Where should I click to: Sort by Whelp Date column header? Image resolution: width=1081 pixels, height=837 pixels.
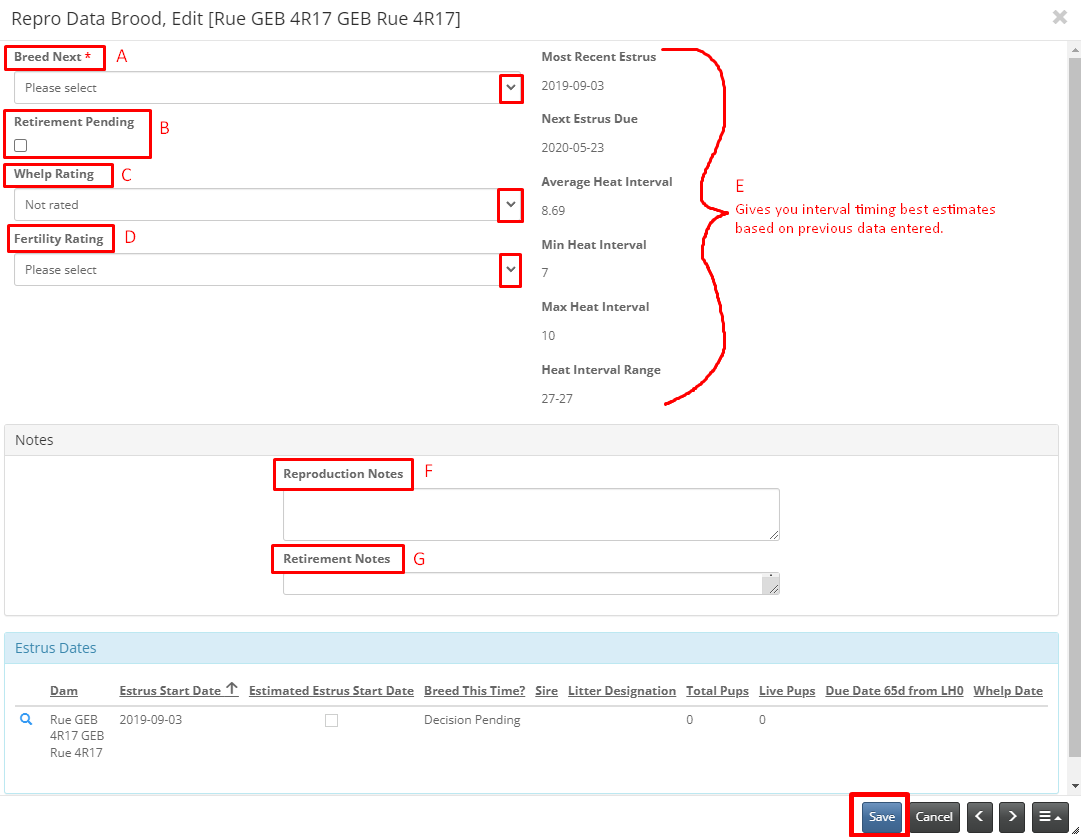point(1007,691)
